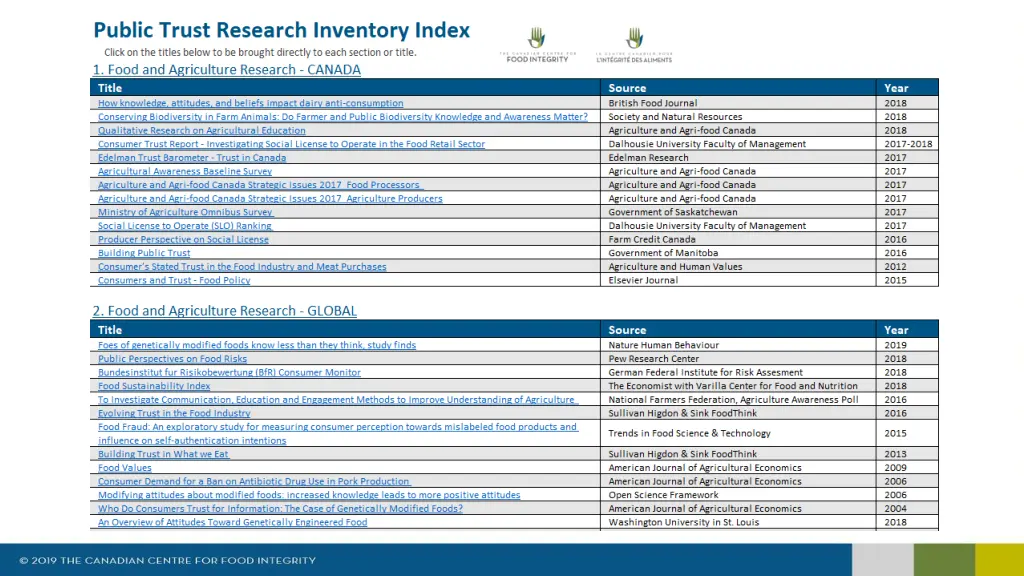This screenshot has width=1024, height=576.
Task: Open the Bundesinstitut fur Risikobewertung Consumer Monitor link
Action: (x=229, y=373)
